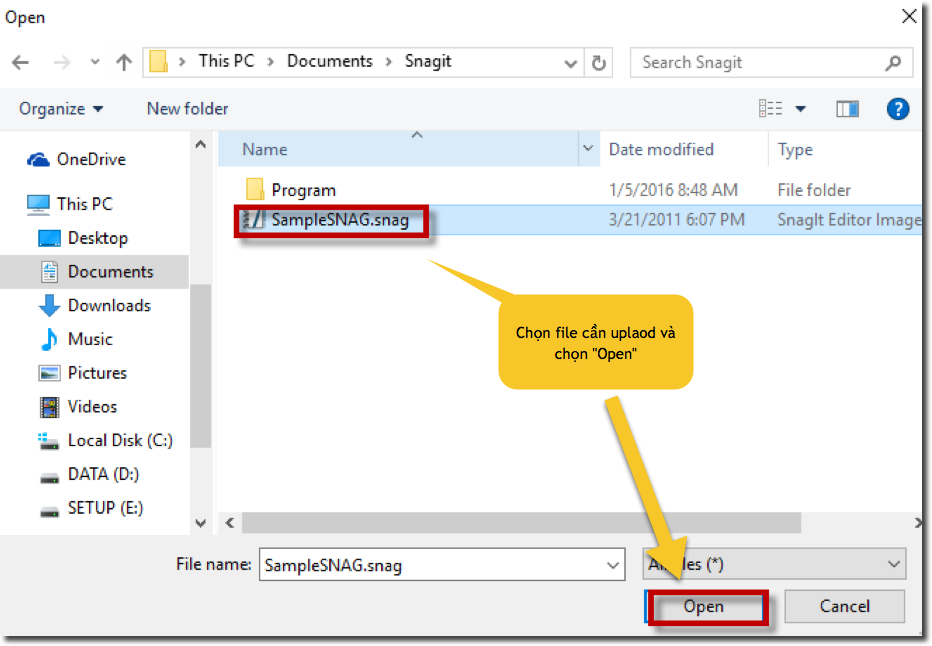Sort files by Date modified column

pos(661,150)
